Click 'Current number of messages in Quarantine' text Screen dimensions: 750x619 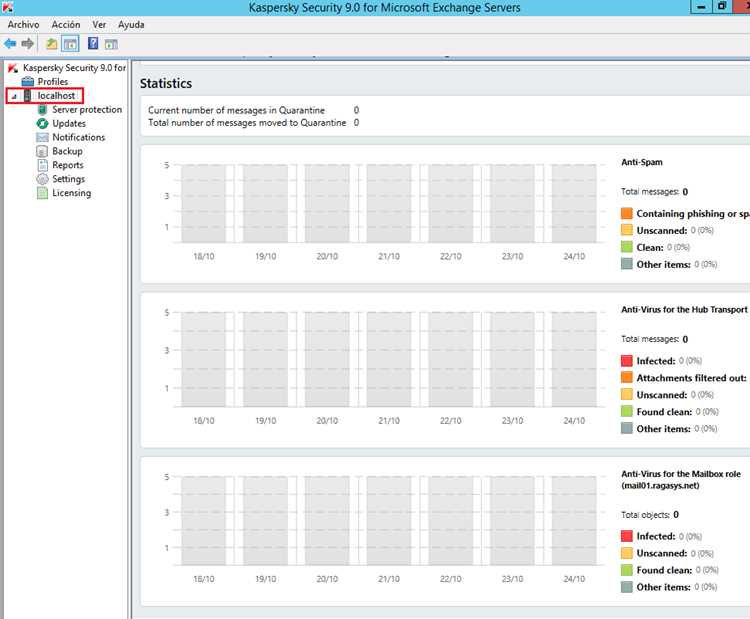(236, 110)
